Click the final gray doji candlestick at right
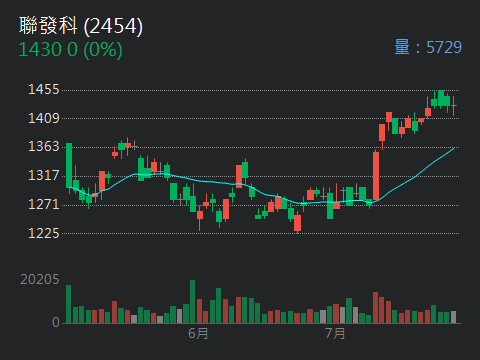Screen dimensions: 480x360 click(453, 106)
